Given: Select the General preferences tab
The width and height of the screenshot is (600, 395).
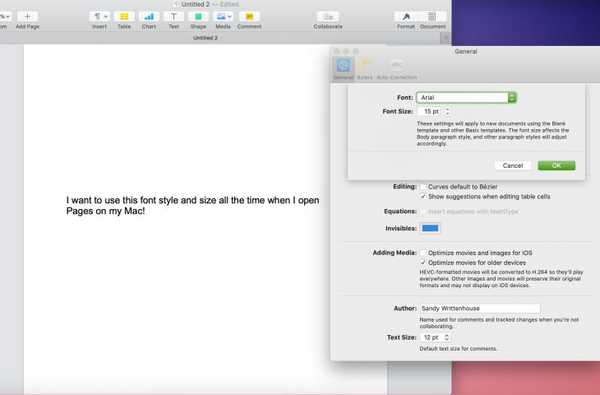Looking at the screenshot, I should coord(343,69).
